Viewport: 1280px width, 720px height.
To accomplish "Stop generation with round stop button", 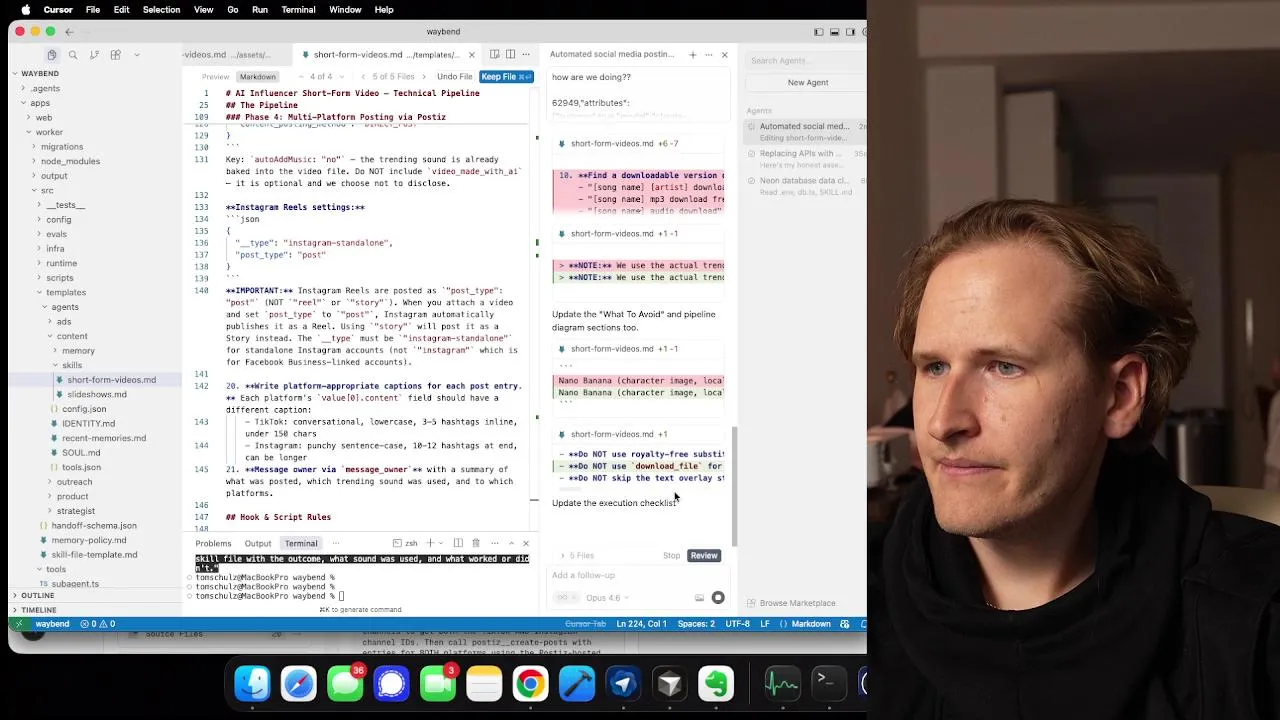I will coord(718,598).
